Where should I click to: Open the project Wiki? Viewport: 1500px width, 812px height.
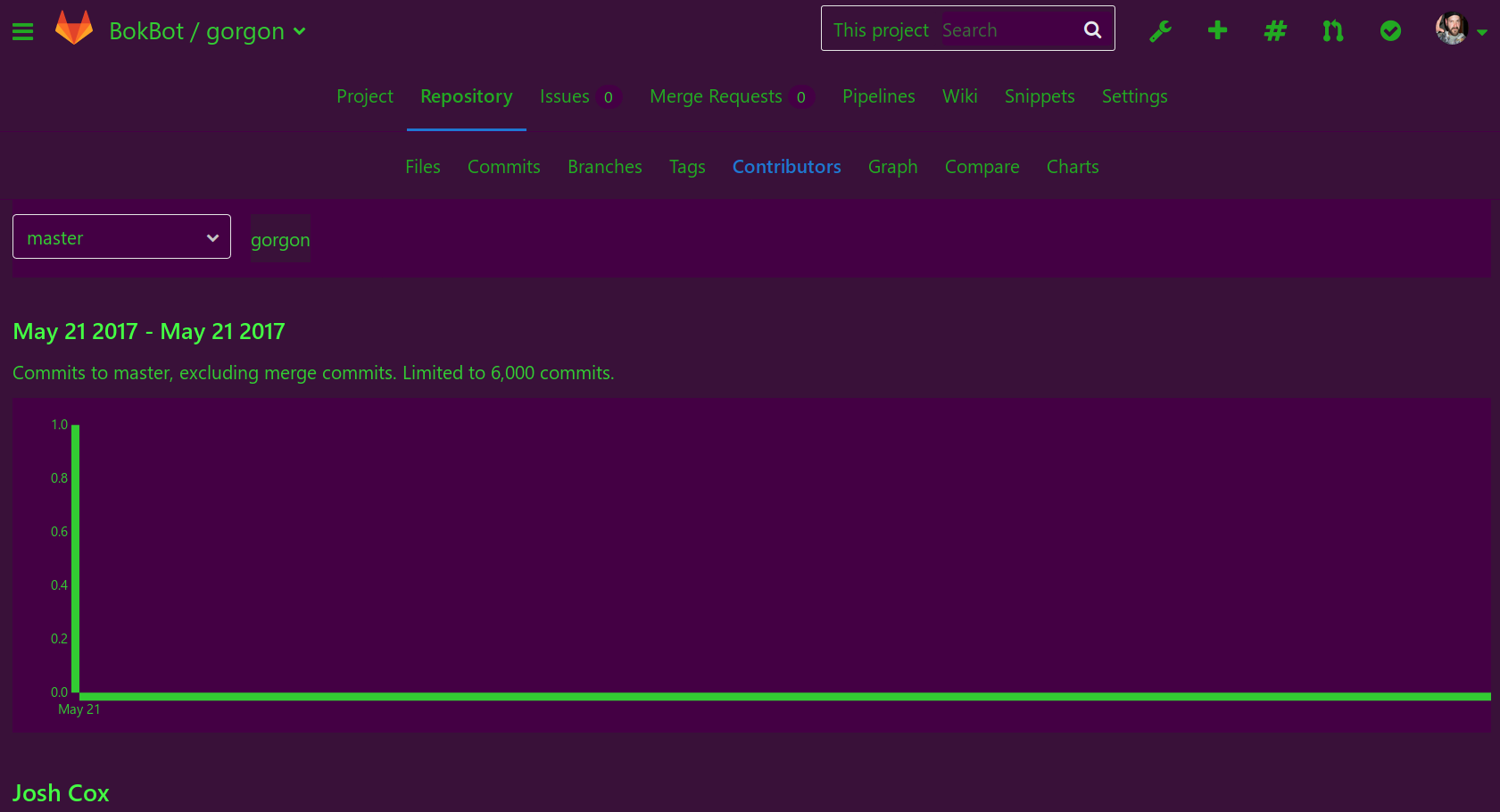pos(959,96)
